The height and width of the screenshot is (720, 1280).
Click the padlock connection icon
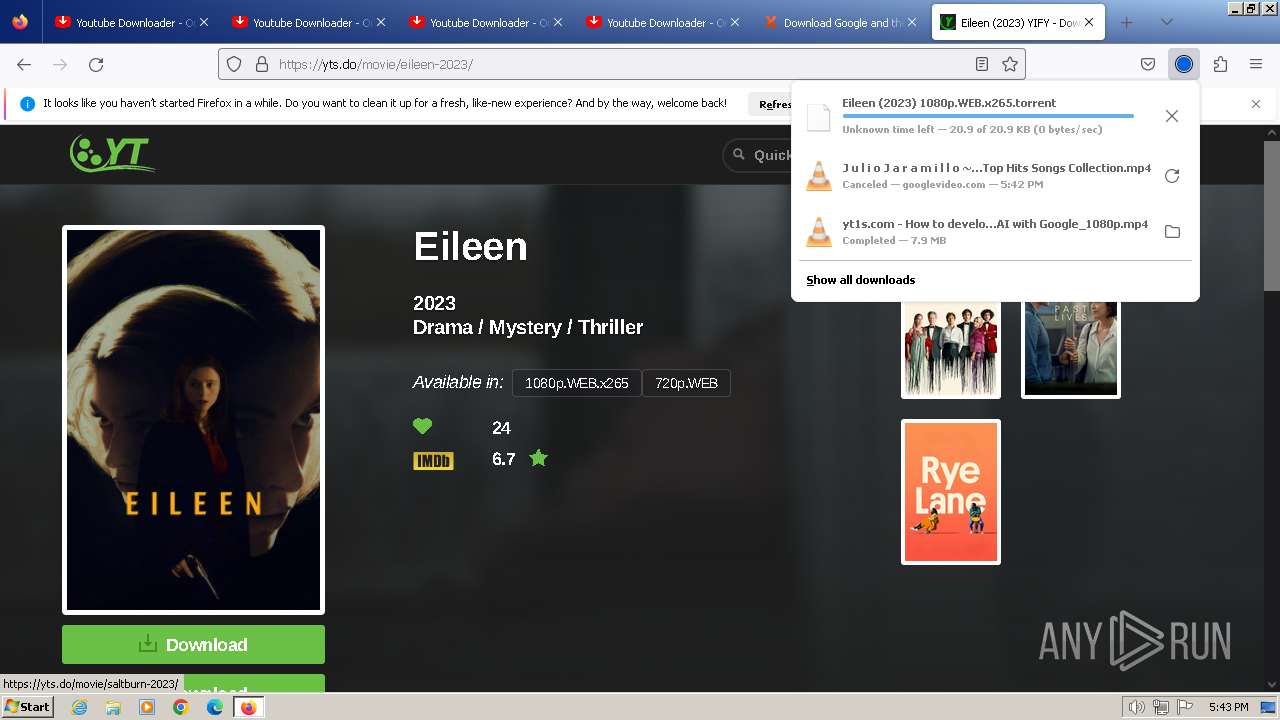click(262, 64)
